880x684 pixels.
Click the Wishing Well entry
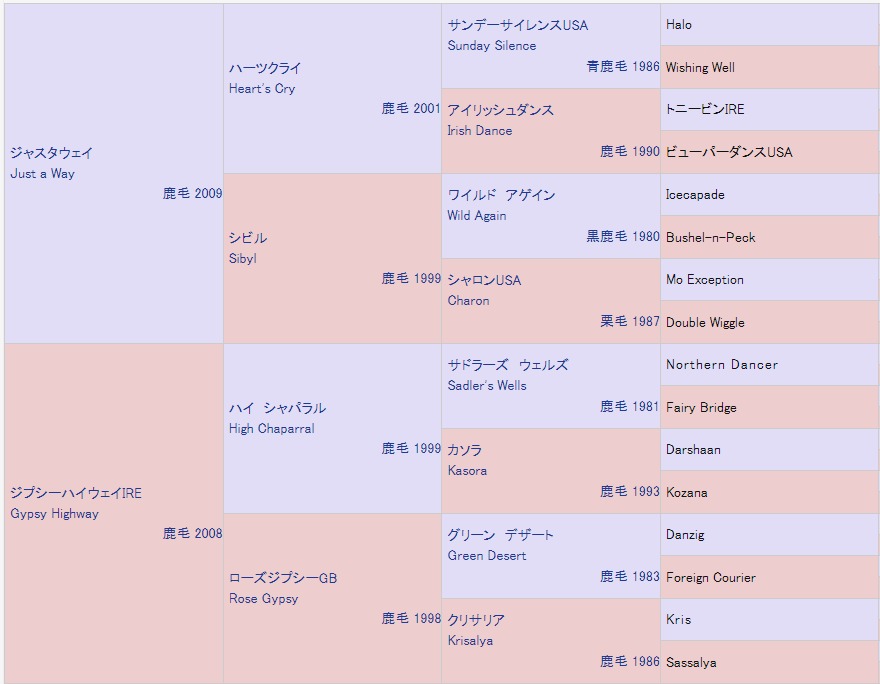coord(700,68)
